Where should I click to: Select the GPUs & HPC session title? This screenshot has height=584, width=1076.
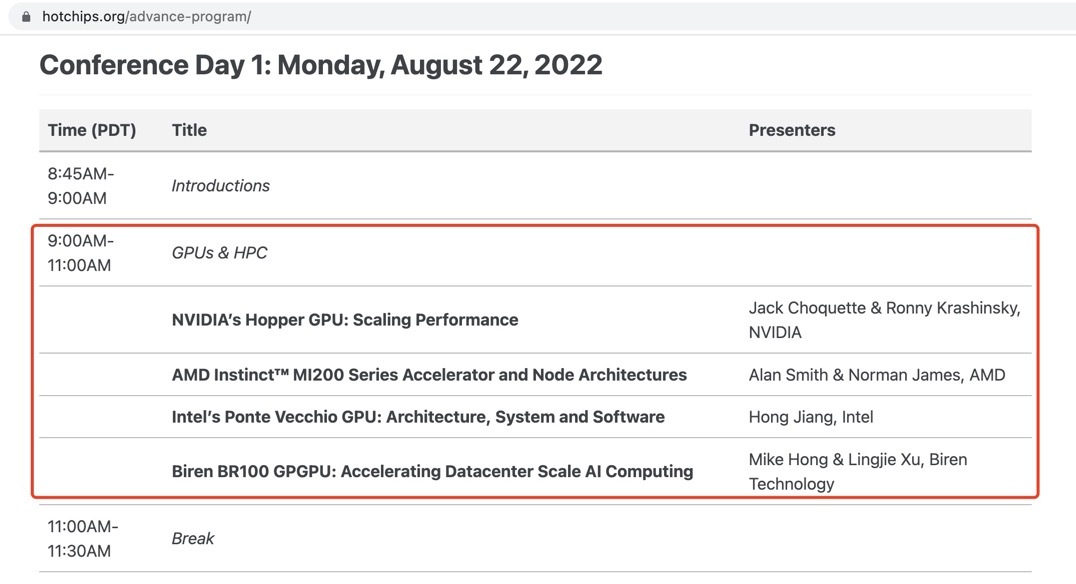219,253
